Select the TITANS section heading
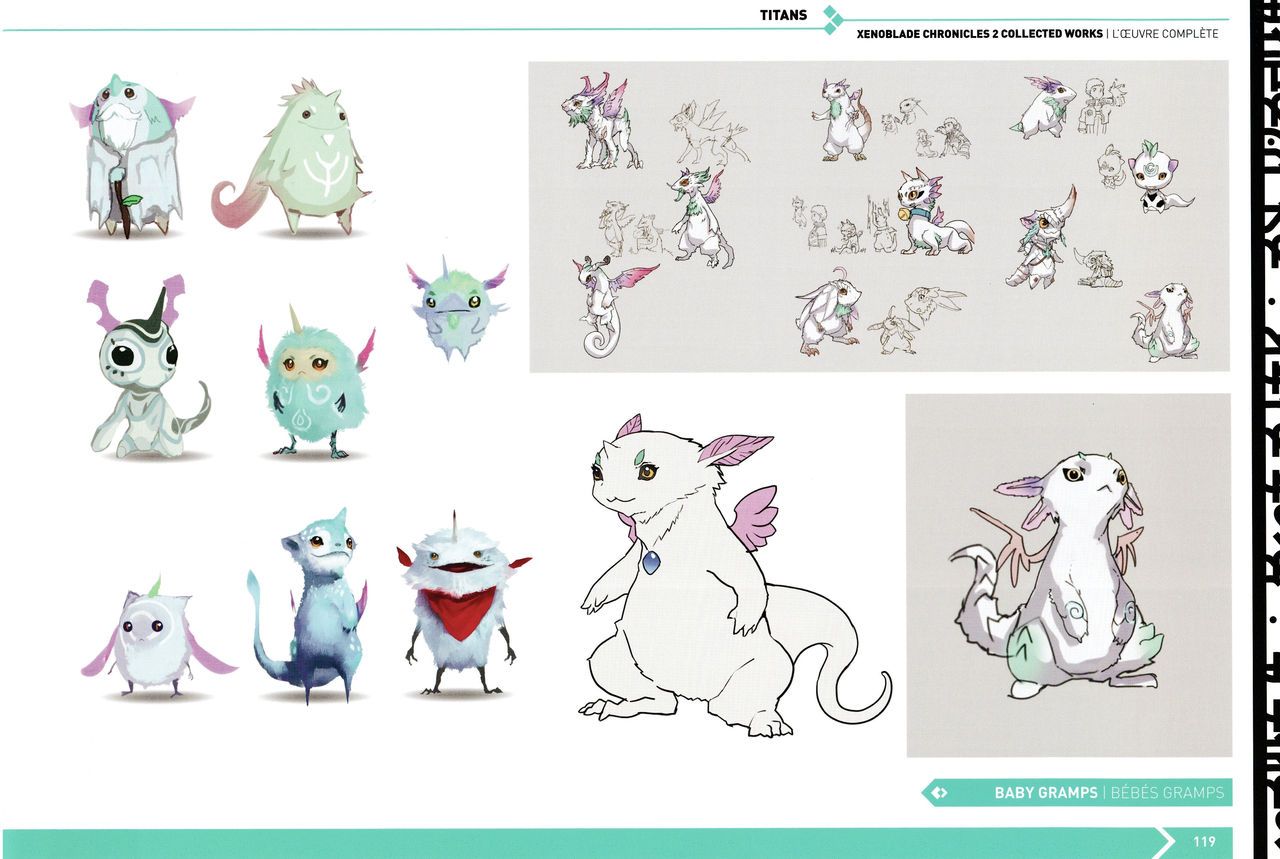1280x859 pixels. pyautogui.click(x=784, y=15)
